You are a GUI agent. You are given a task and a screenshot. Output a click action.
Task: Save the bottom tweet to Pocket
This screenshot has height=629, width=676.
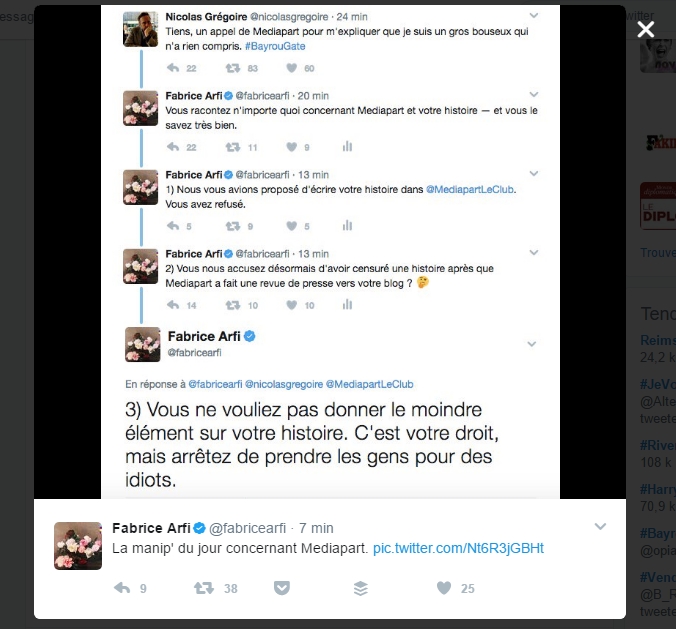(282, 588)
